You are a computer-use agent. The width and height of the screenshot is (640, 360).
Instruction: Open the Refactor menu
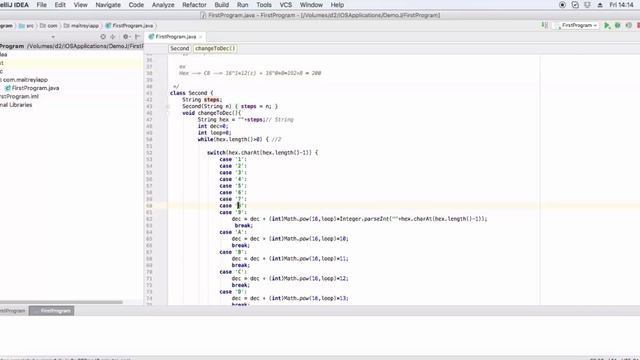coord(194,5)
